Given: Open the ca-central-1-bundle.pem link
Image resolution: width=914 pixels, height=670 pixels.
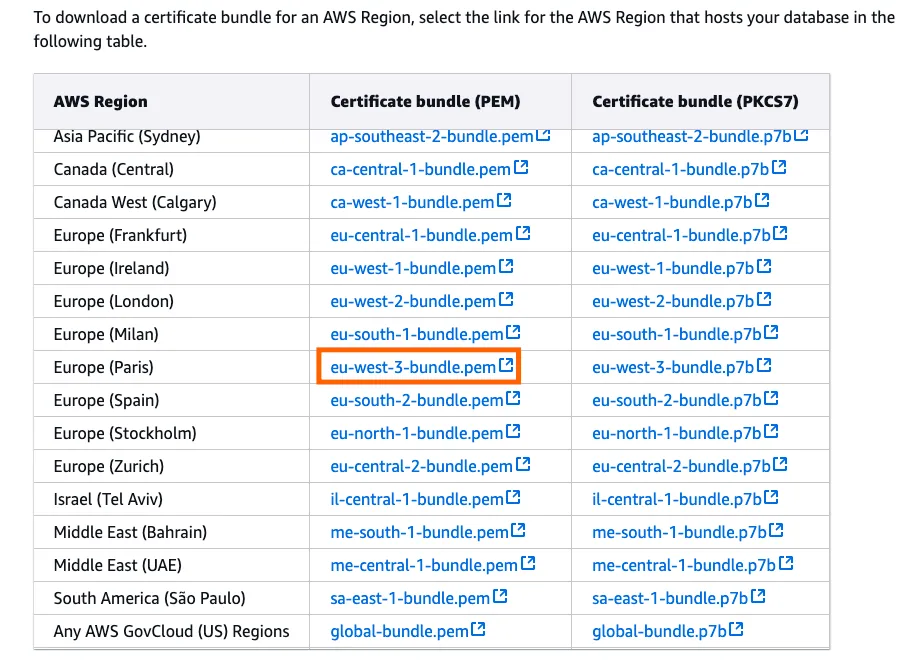Looking at the screenshot, I should [x=429, y=169].
